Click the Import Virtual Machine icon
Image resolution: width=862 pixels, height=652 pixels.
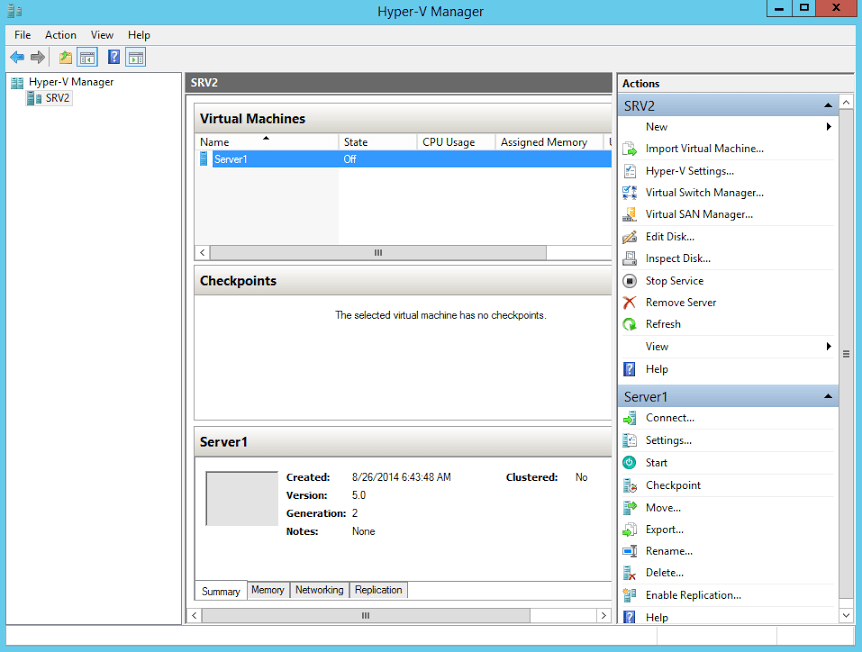pyautogui.click(x=629, y=149)
